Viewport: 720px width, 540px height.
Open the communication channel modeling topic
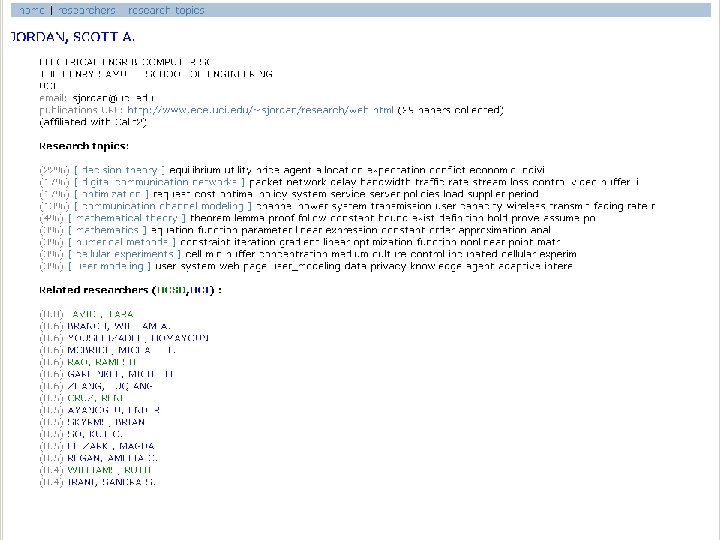click(163, 206)
